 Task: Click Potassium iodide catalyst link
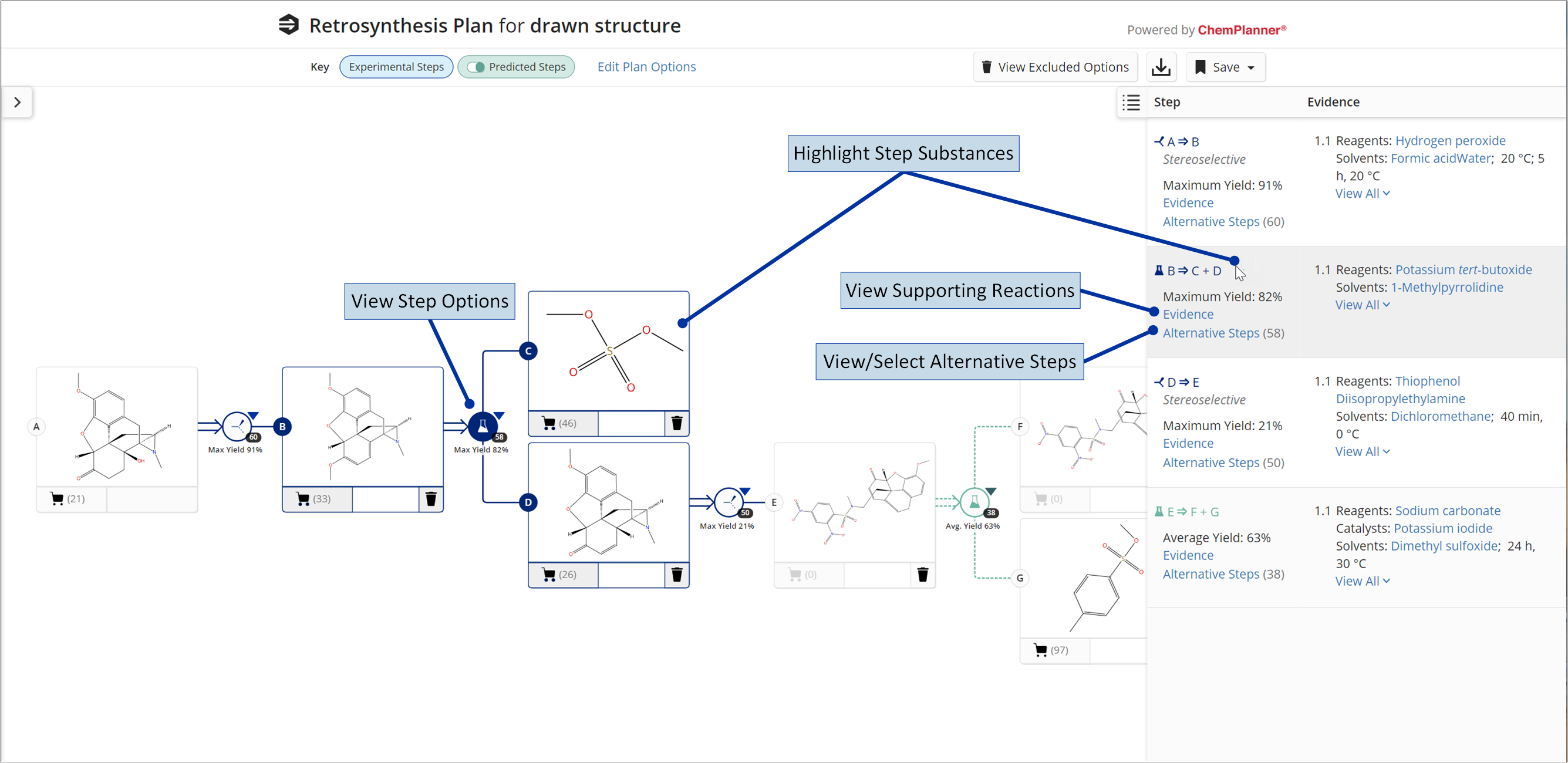pos(1442,528)
